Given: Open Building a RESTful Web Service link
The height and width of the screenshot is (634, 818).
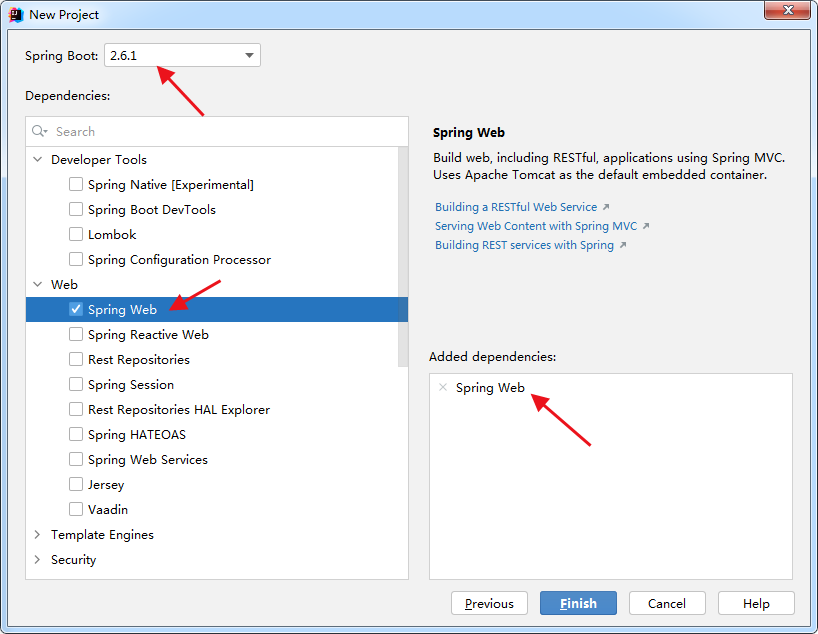Looking at the screenshot, I should (x=516, y=207).
